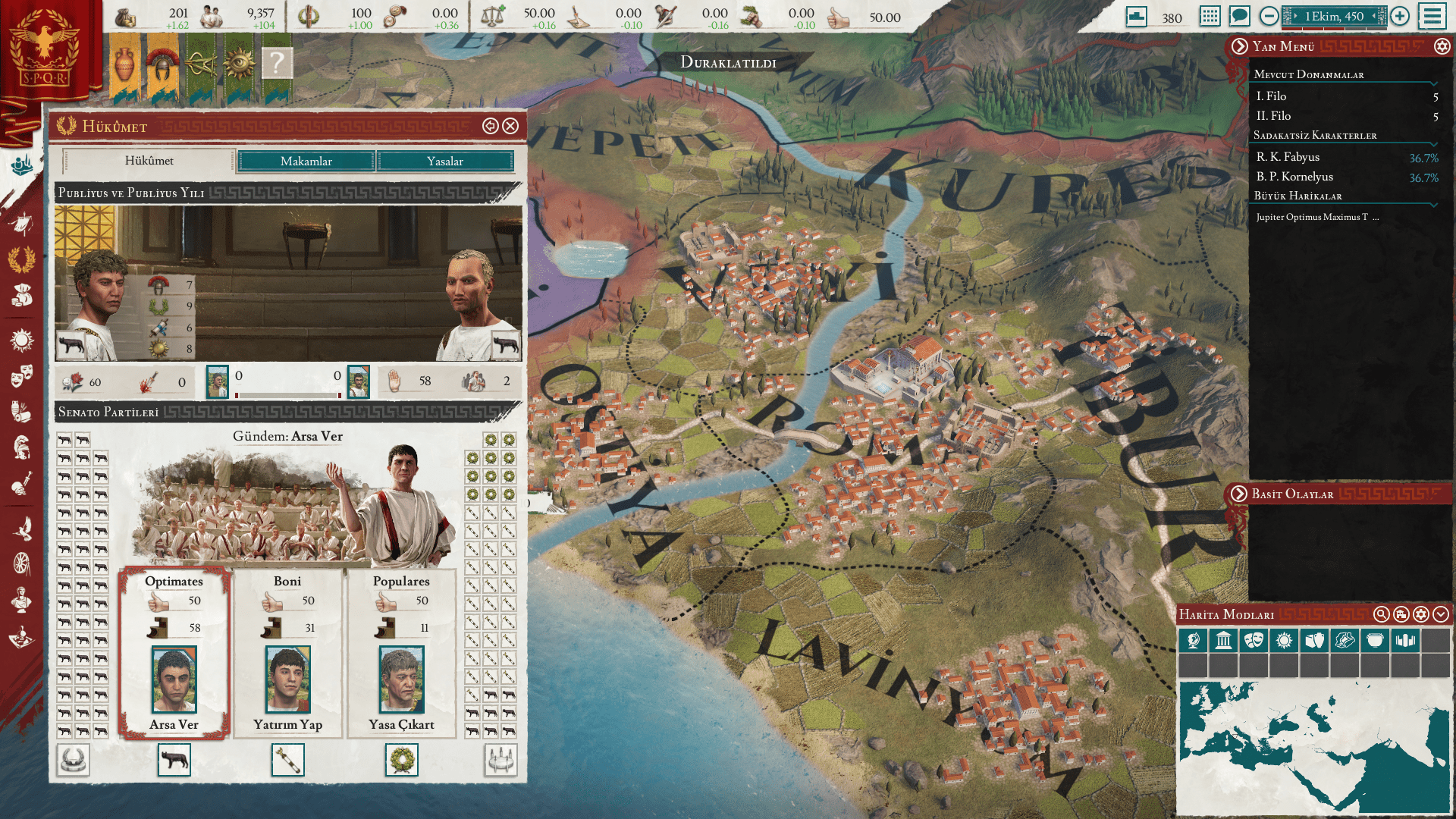
Task: Switch to fortification walls map mode
Action: click(x=1405, y=641)
